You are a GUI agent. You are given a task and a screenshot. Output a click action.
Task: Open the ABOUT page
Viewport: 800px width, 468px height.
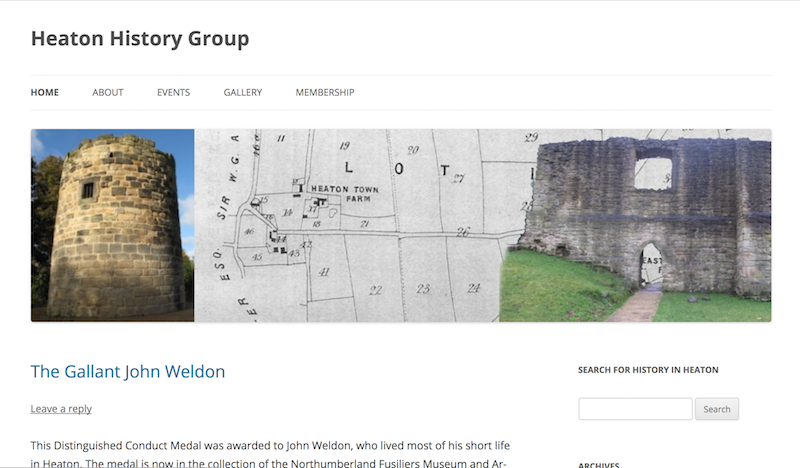pyautogui.click(x=108, y=92)
